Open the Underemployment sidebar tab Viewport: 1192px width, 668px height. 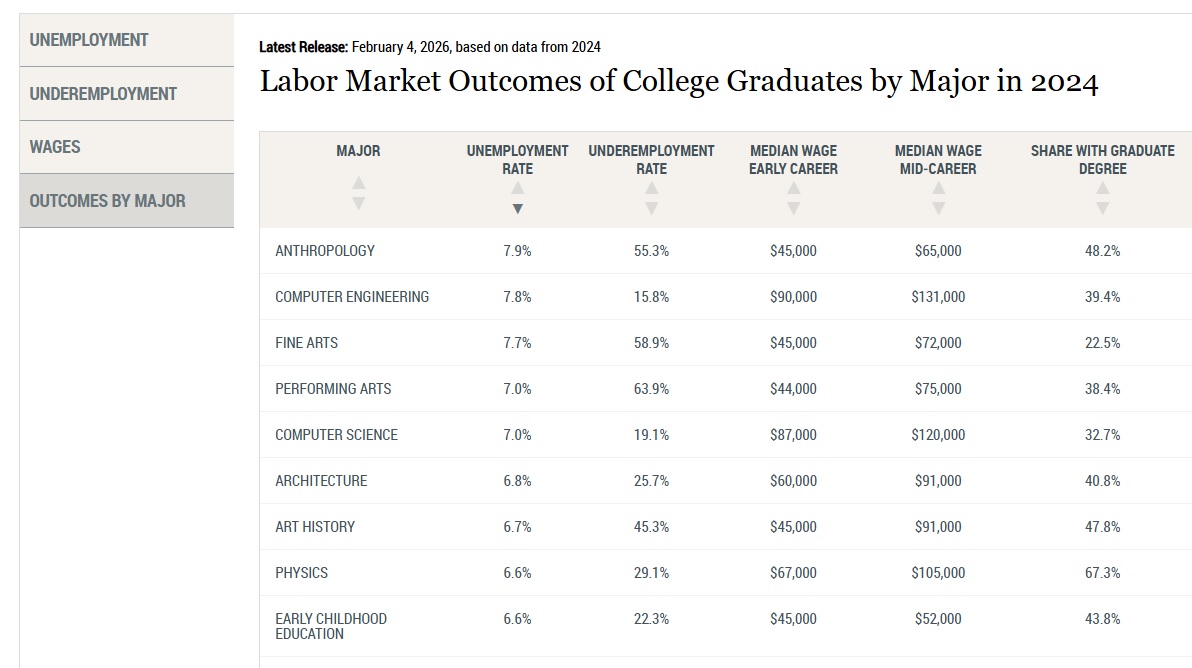coord(127,93)
